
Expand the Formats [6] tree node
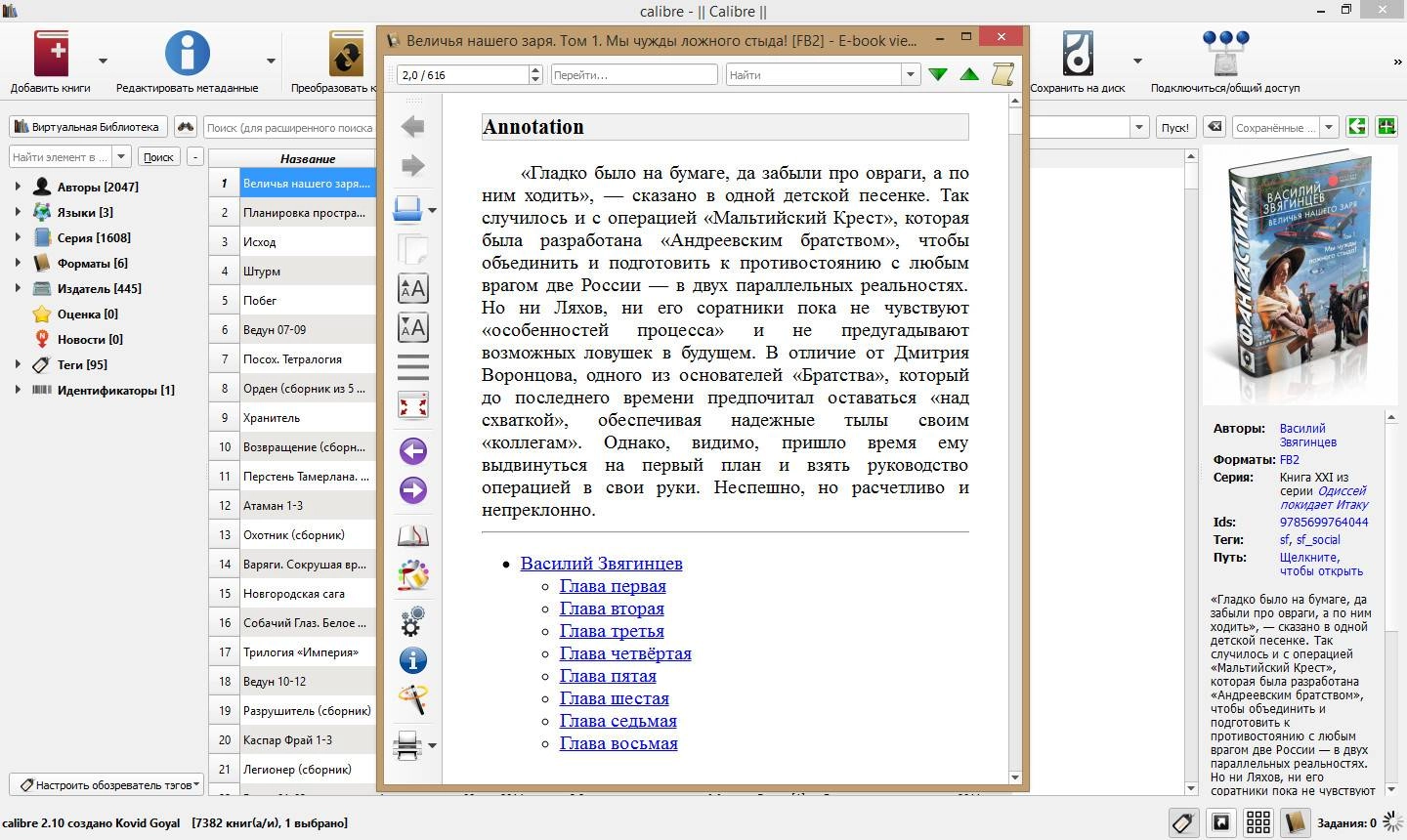click(x=18, y=263)
